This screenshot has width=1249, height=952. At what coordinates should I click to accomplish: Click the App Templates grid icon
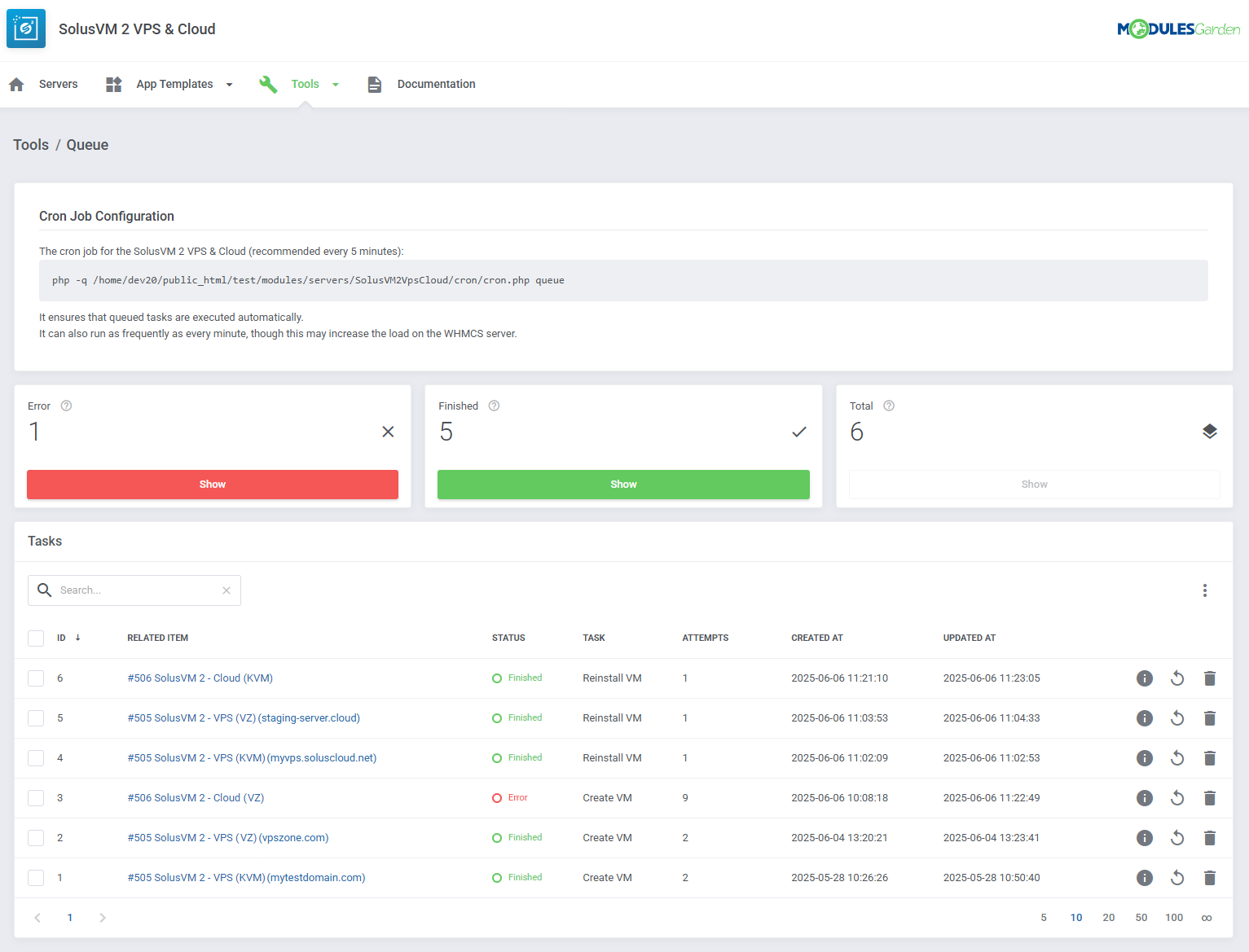coord(113,84)
